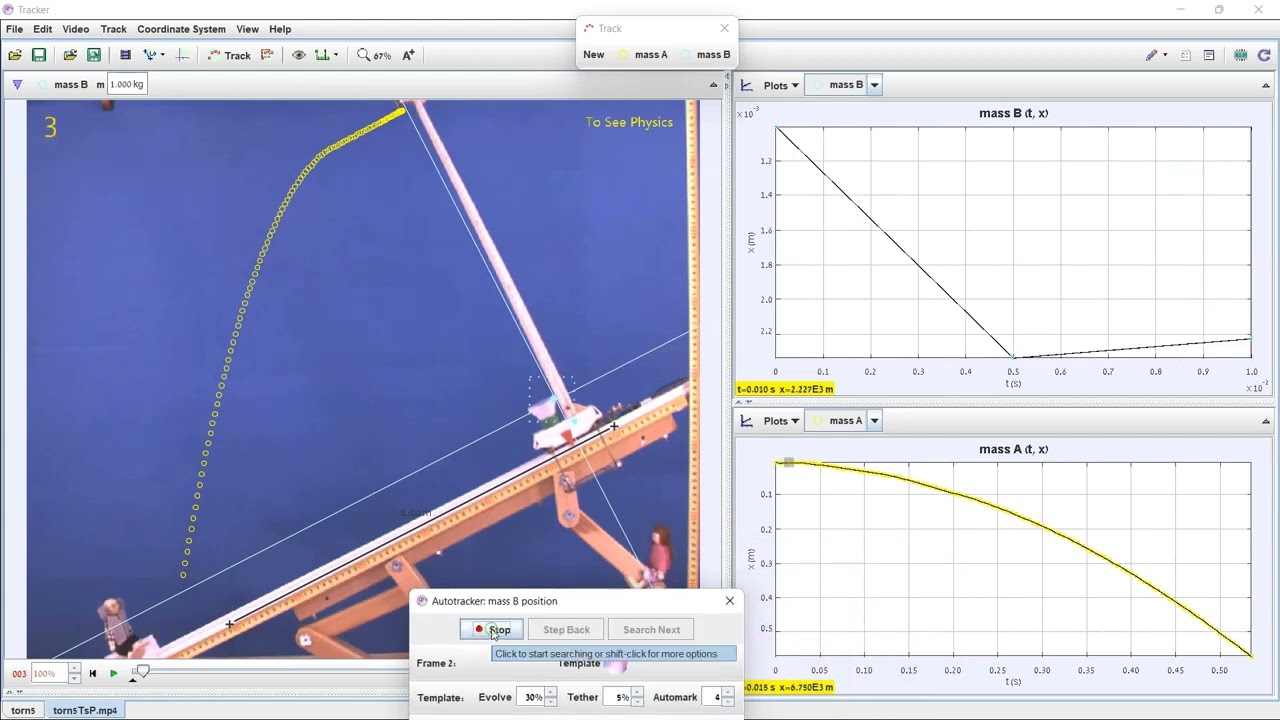The image size is (1280, 720).
Task: Open trail length dropdown arrow
Action: click(x=335, y=55)
